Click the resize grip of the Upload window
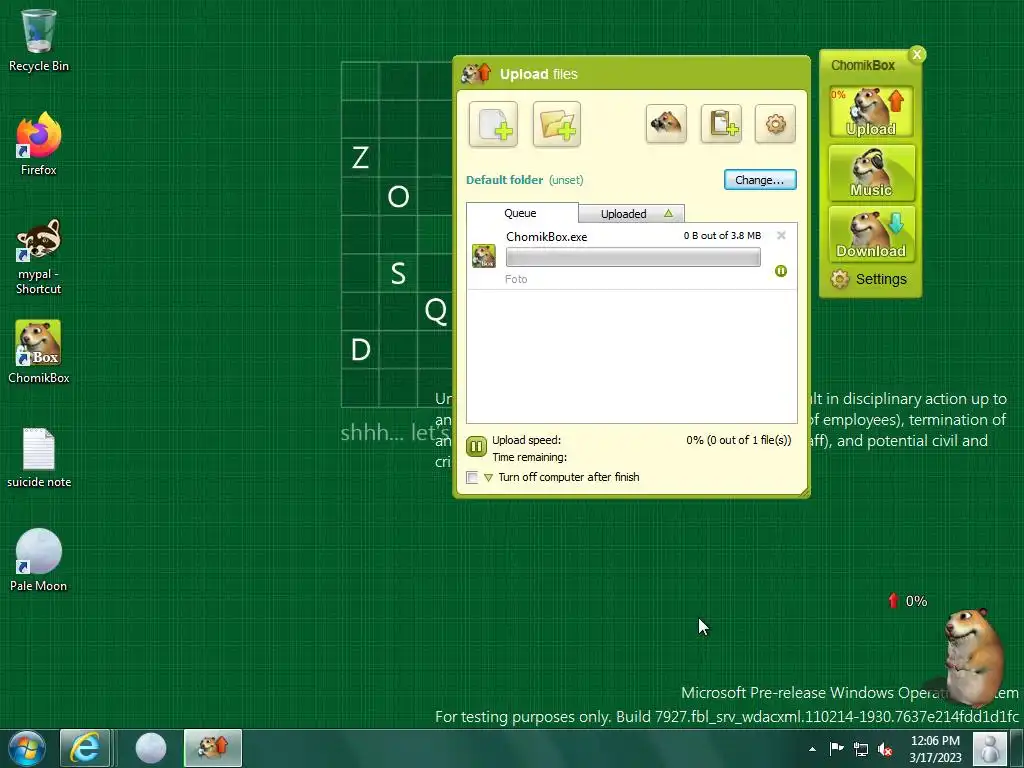This screenshot has width=1024, height=768. [804, 492]
